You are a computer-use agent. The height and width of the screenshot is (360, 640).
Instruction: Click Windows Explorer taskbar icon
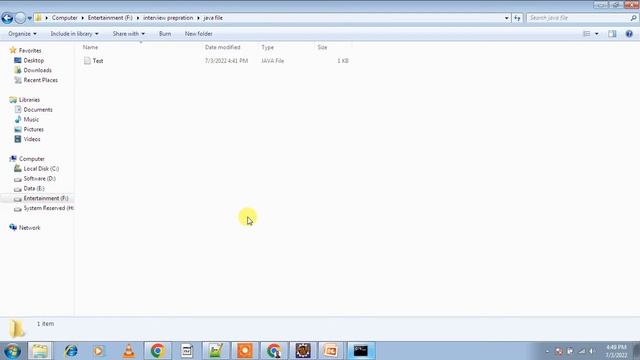(40, 351)
